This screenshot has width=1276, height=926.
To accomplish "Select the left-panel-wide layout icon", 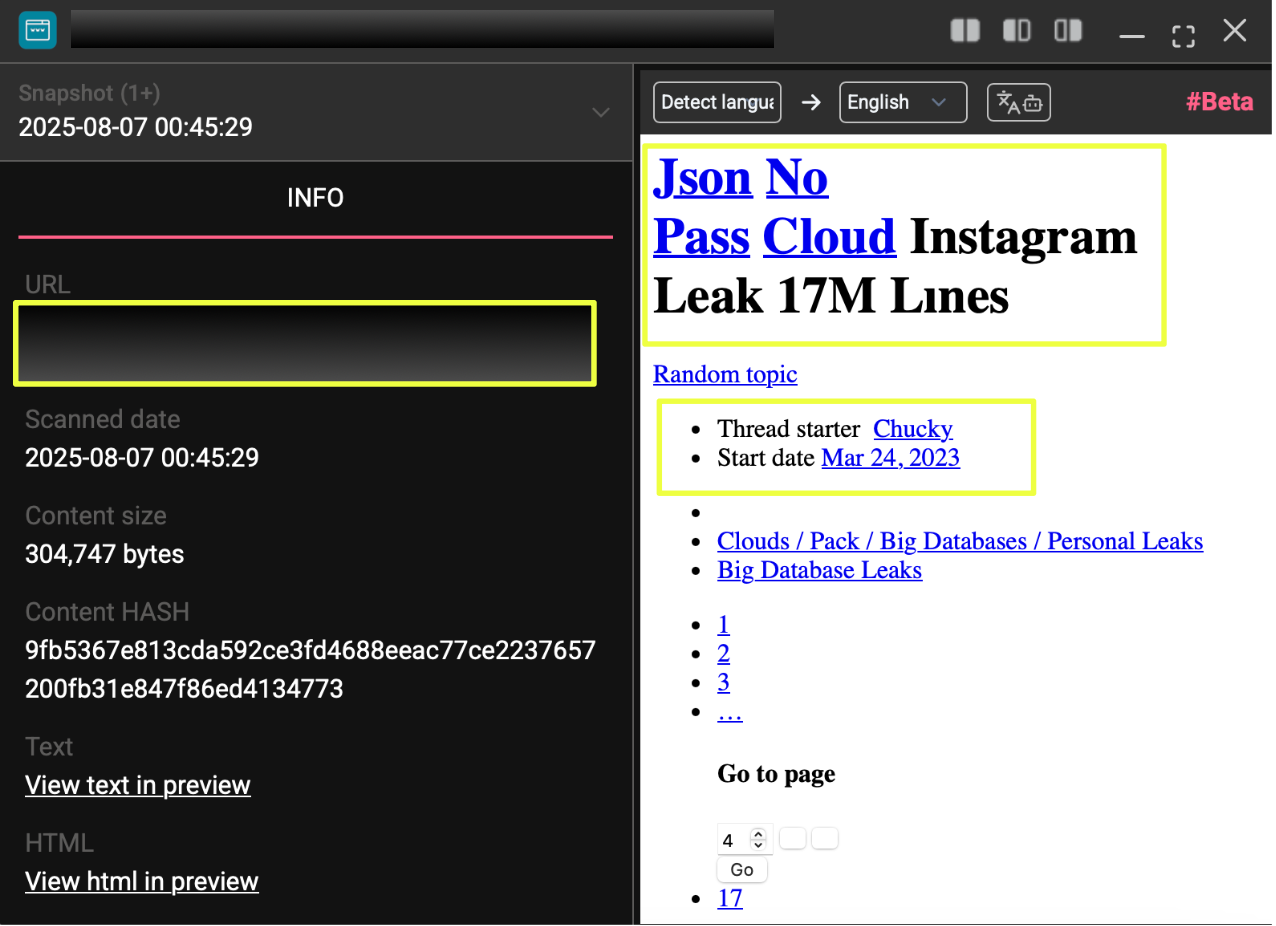I will (x=1016, y=31).
